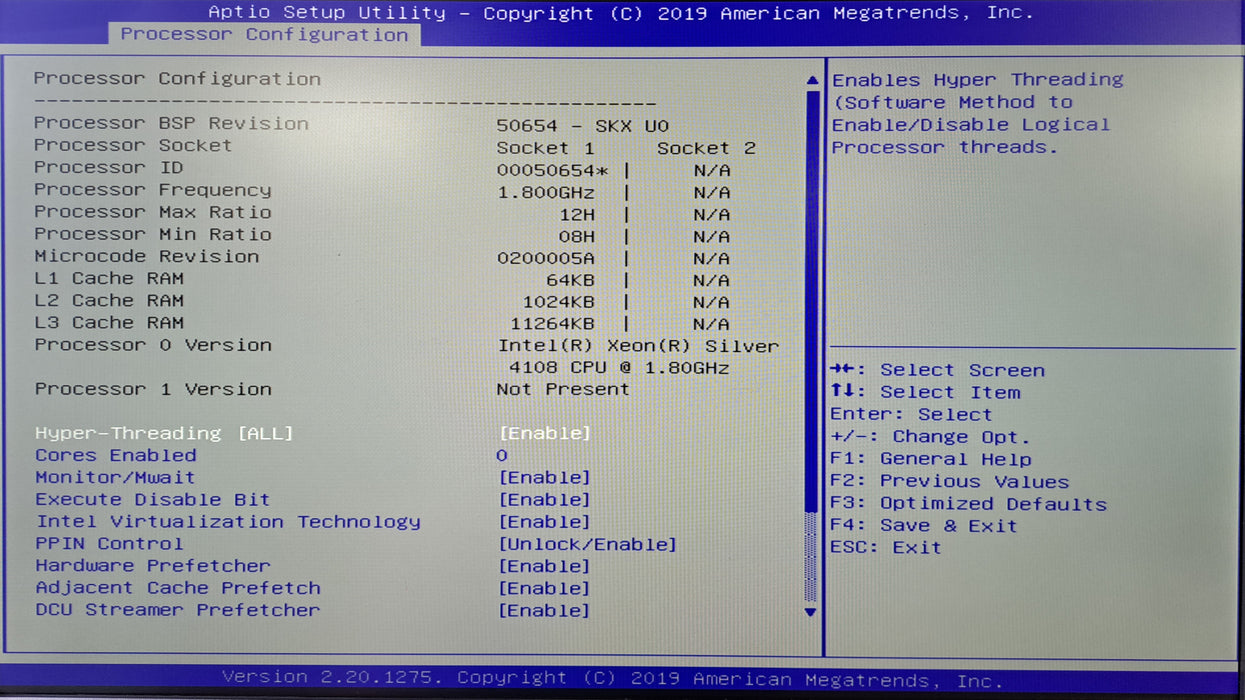1245x700 pixels.
Task: Click the Processor 1 Version label
Action: [x=153, y=389]
